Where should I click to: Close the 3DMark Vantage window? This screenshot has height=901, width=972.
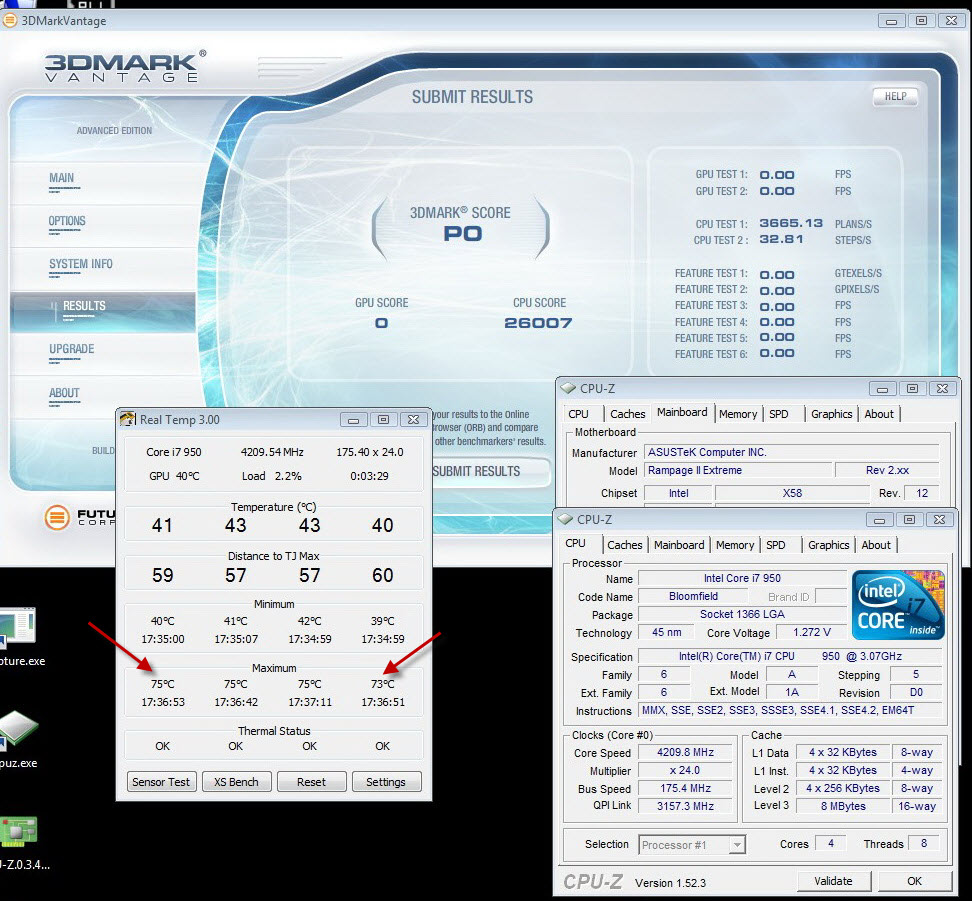tap(952, 21)
